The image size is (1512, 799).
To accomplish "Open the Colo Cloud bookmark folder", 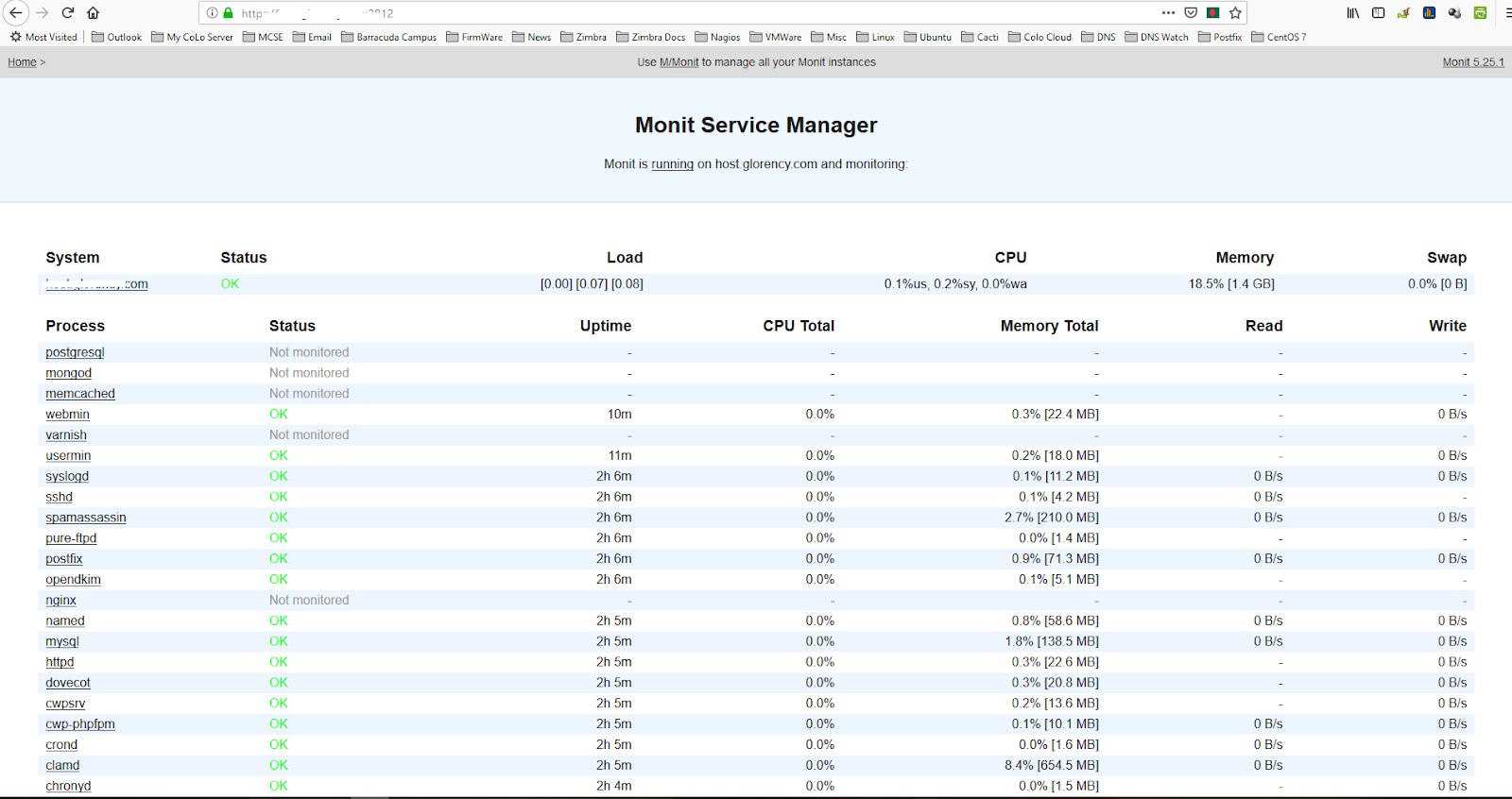I will click(1039, 37).
